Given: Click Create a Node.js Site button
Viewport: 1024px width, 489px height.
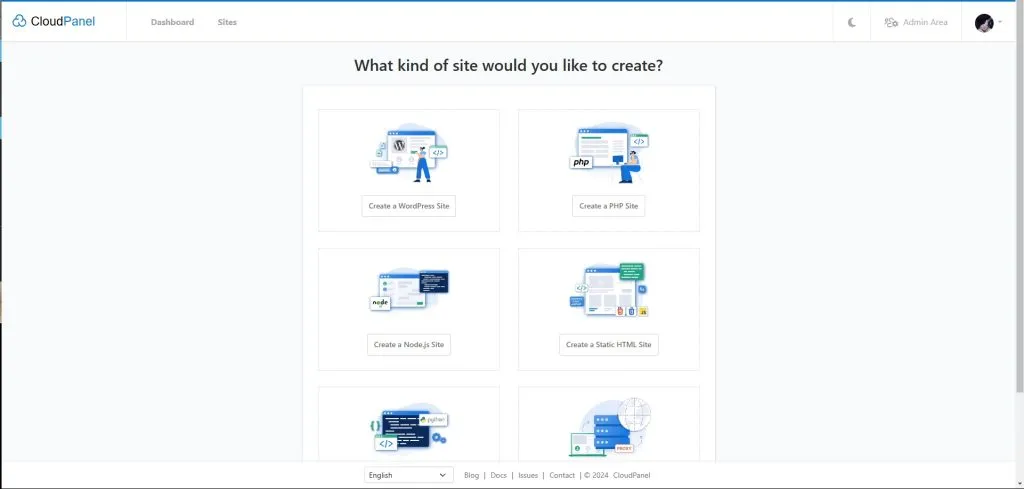Looking at the screenshot, I should tap(409, 345).
